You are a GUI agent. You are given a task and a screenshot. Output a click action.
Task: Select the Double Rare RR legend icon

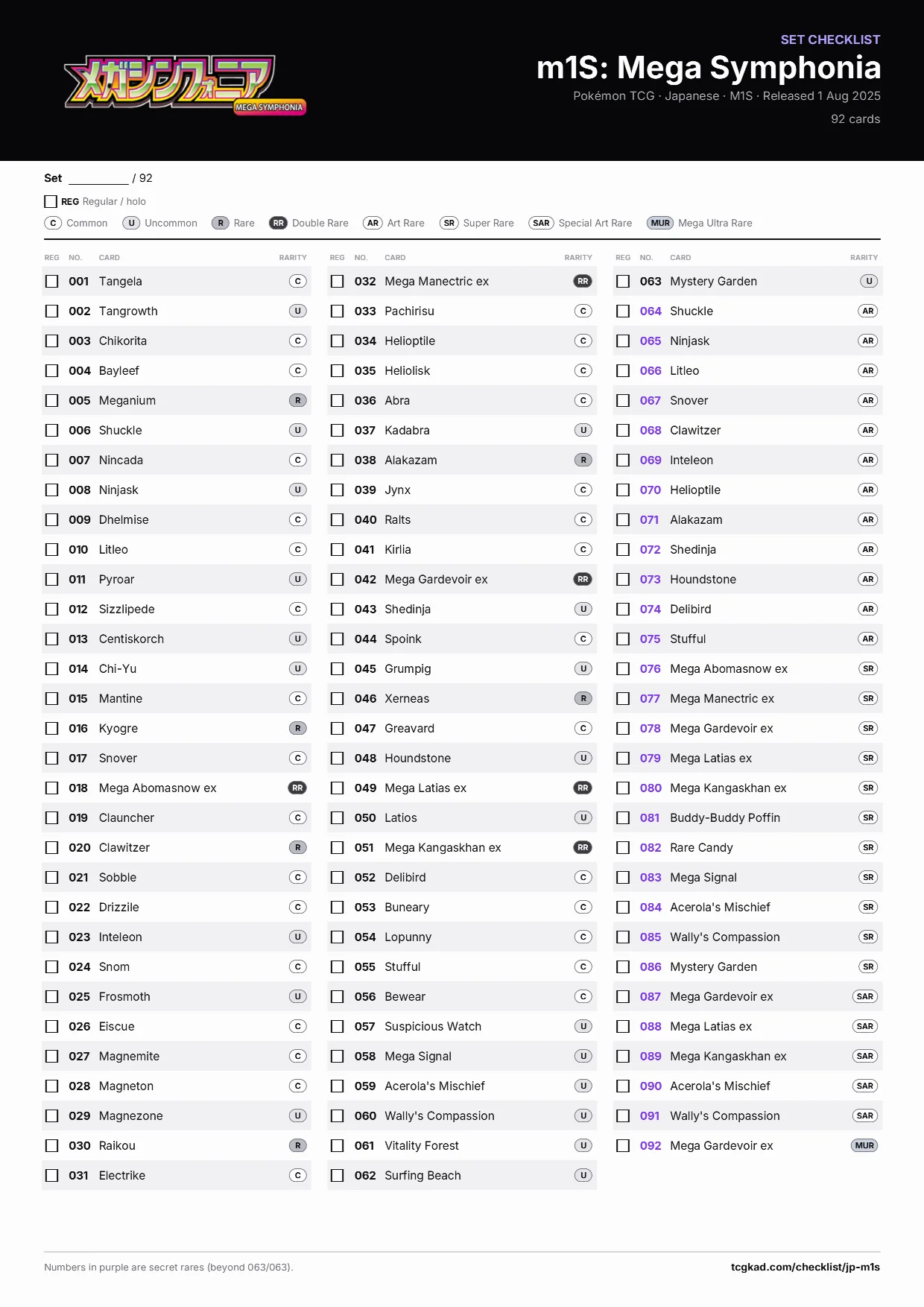point(278,223)
